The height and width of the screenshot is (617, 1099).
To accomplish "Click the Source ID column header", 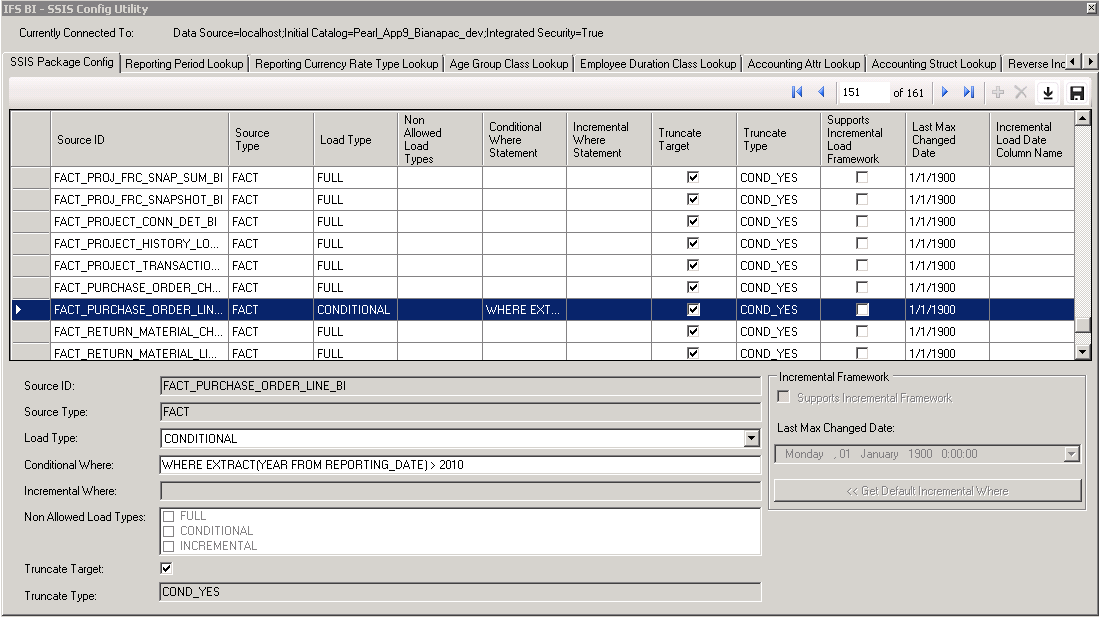I will tap(139, 140).
